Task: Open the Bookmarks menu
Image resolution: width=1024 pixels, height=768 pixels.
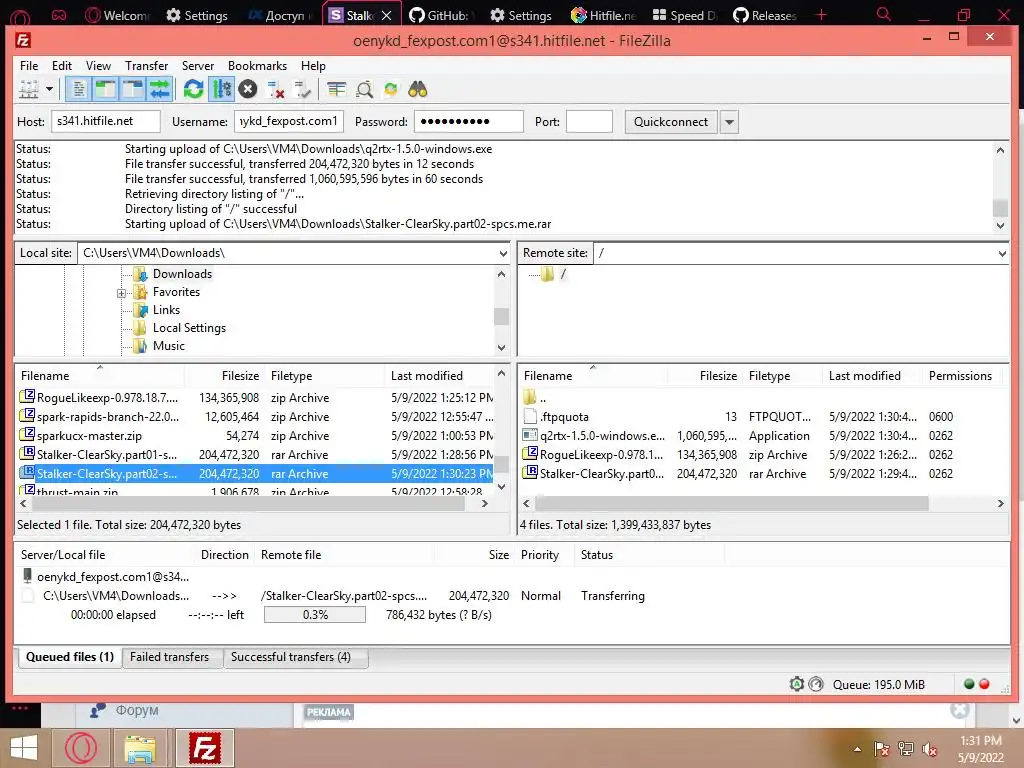Action: (257, 66)
